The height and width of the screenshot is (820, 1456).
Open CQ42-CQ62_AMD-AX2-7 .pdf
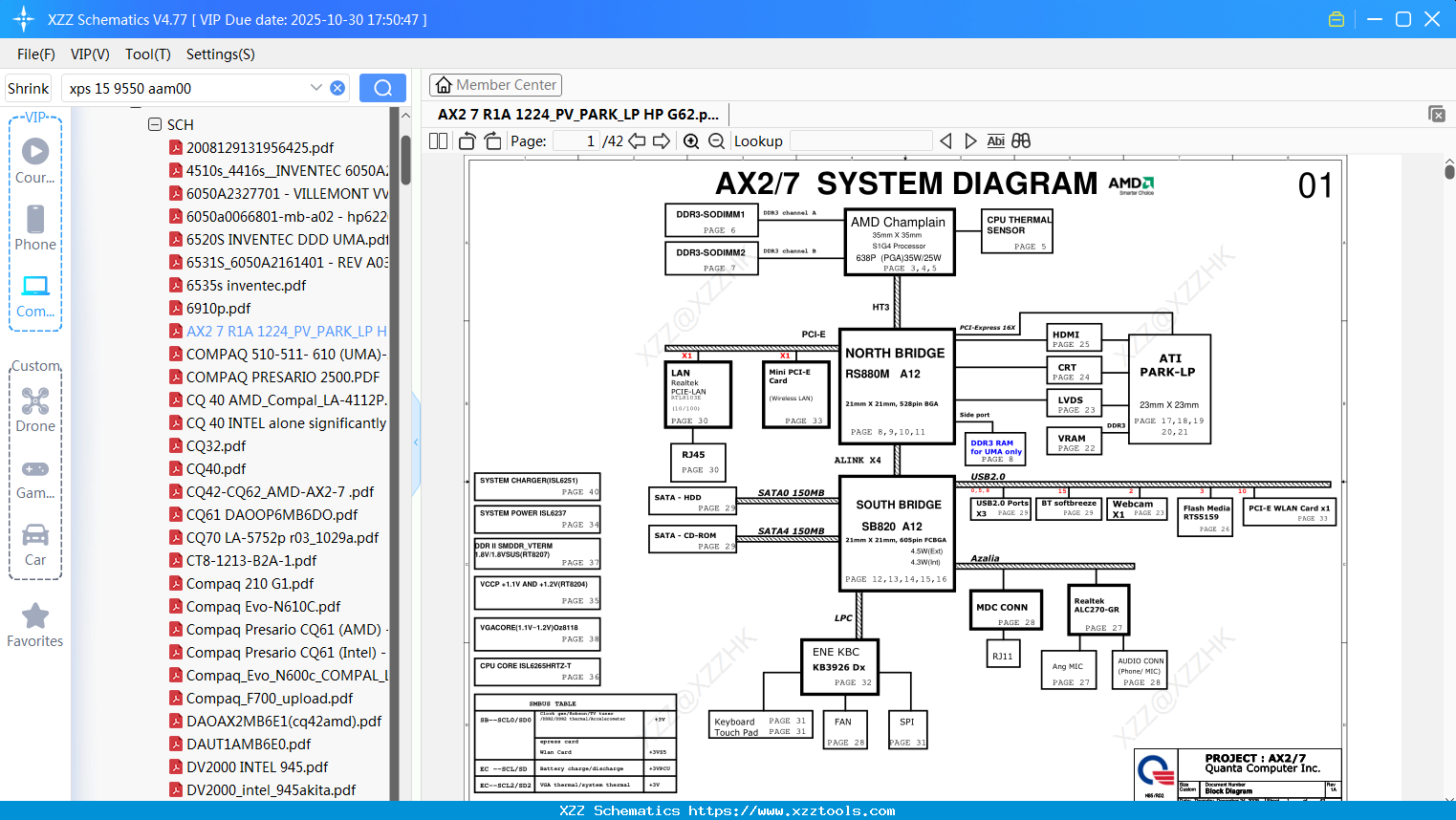click(279, 491)
